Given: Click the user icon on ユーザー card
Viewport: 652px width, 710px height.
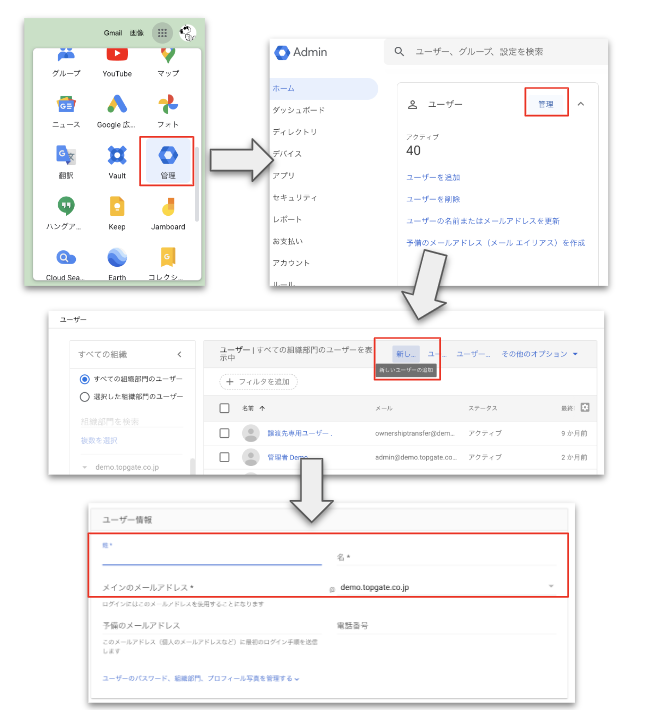Looking at the screenshot, I should coord(412,105).
